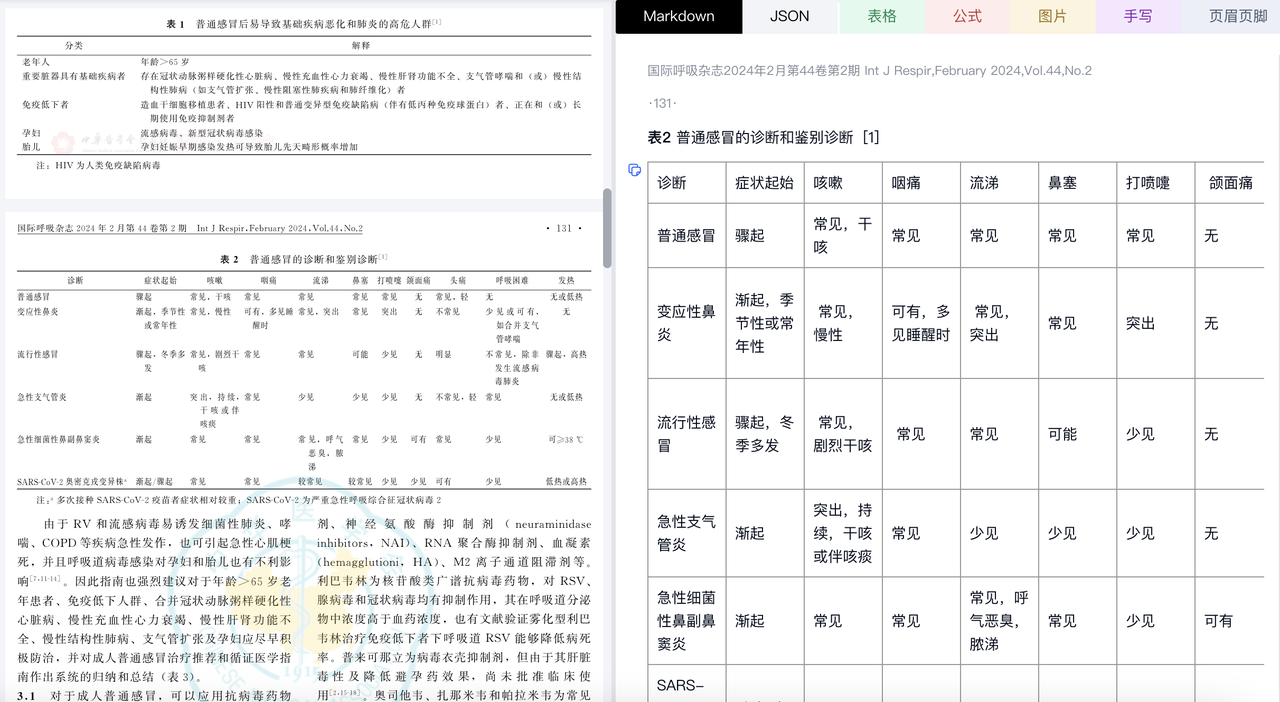Switch to the 手写 tab
Image resolution: width=1280 pixels, height=702 pixels.
1137,17
